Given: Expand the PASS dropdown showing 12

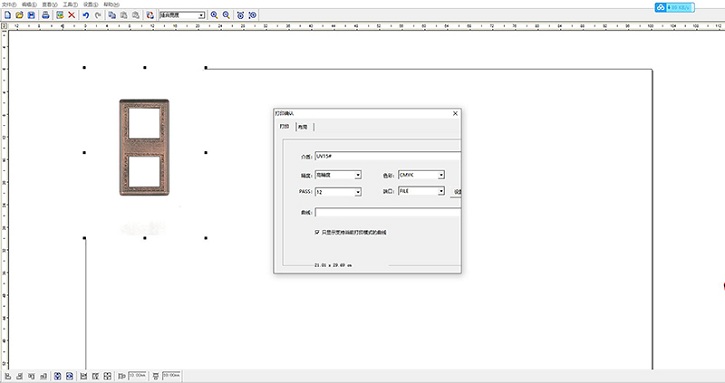Looking at the screenshot, I should click(x=358, y=192).
